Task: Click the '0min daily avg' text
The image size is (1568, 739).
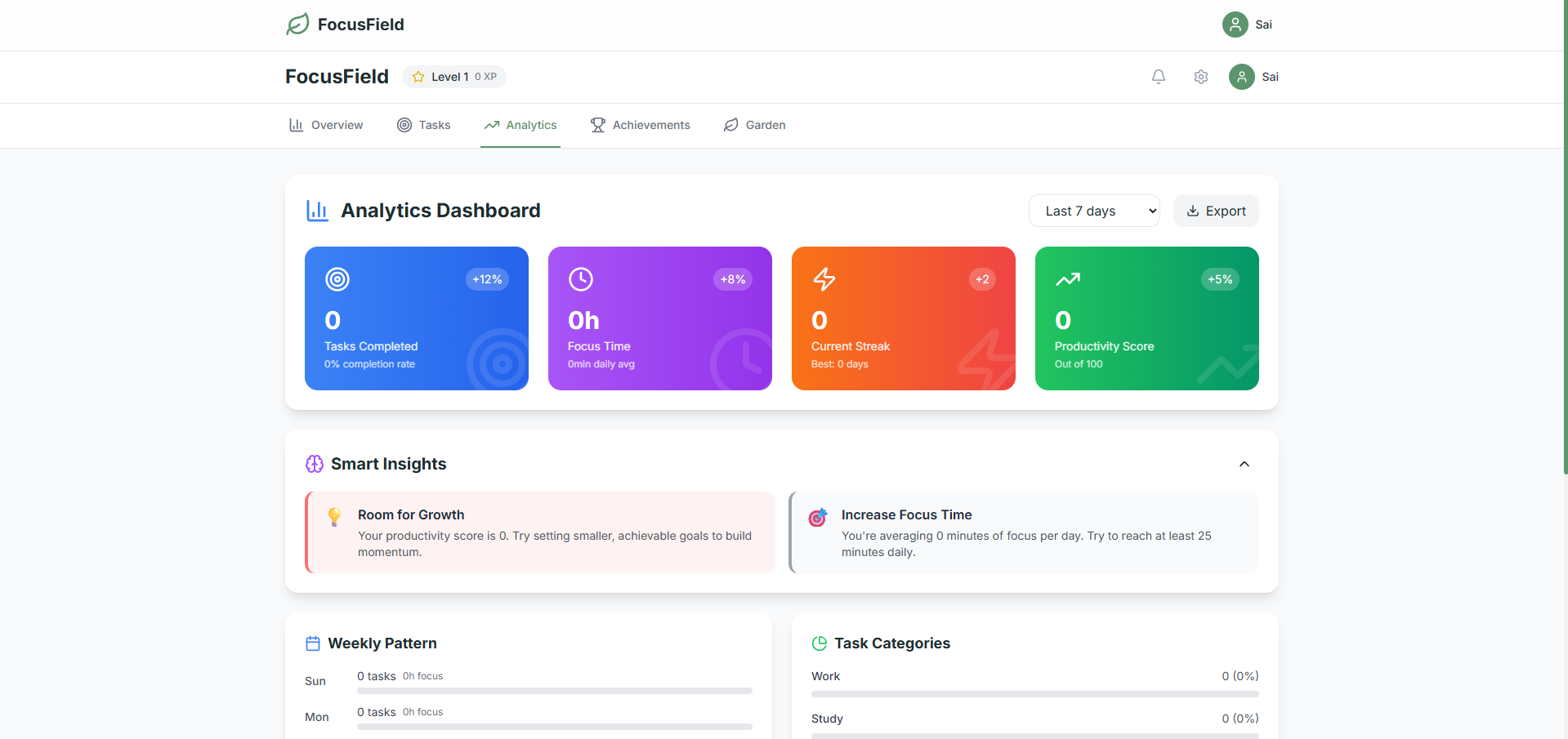Action: [601, 364]
